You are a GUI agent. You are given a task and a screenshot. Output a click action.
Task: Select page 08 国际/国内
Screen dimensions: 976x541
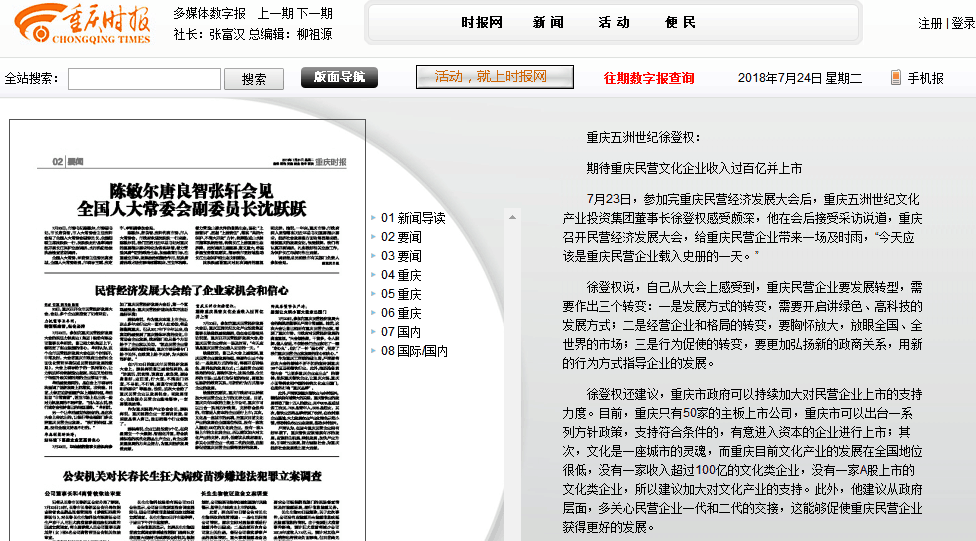click(x=415, y=351)
